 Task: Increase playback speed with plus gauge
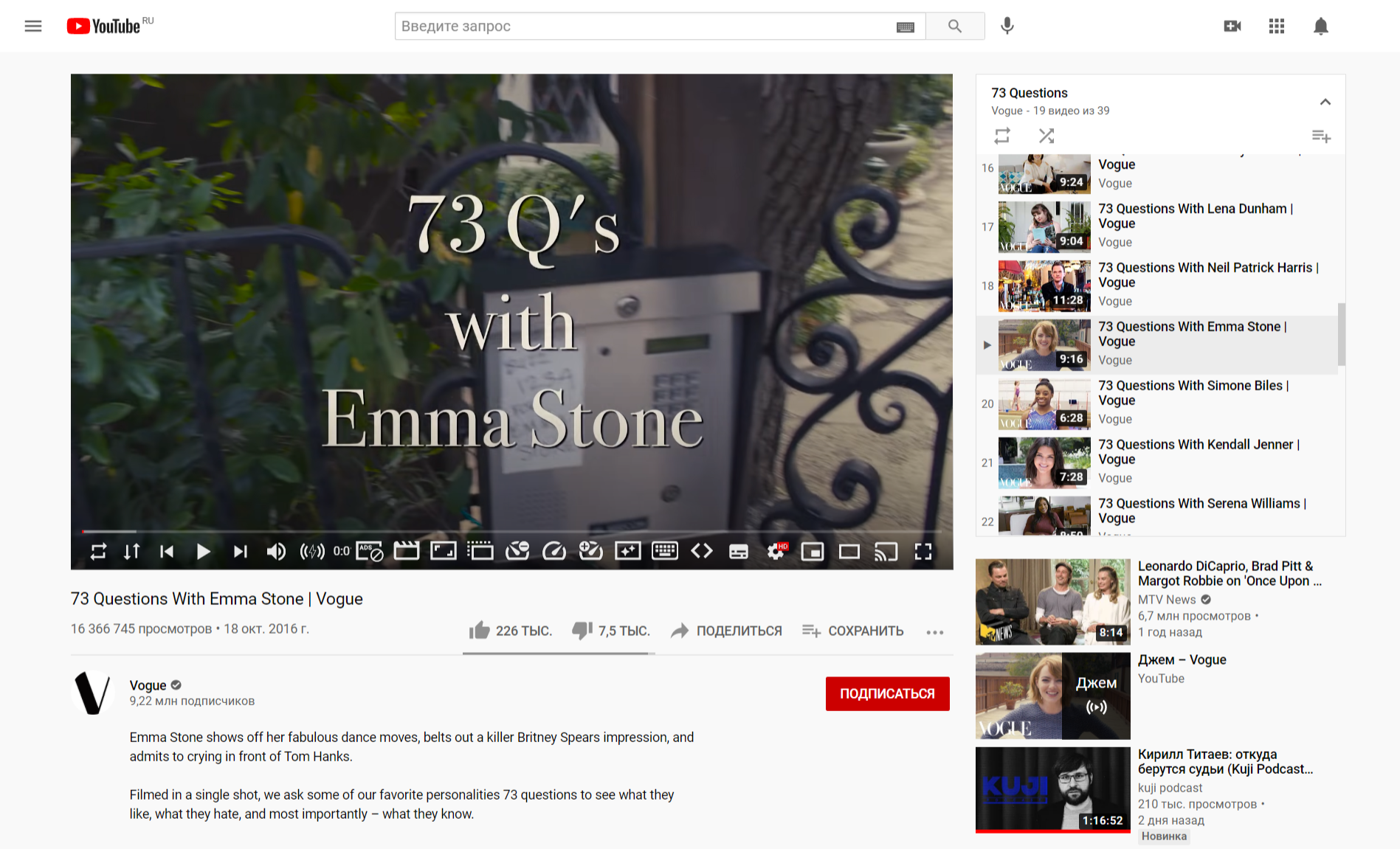coord(591,551)
